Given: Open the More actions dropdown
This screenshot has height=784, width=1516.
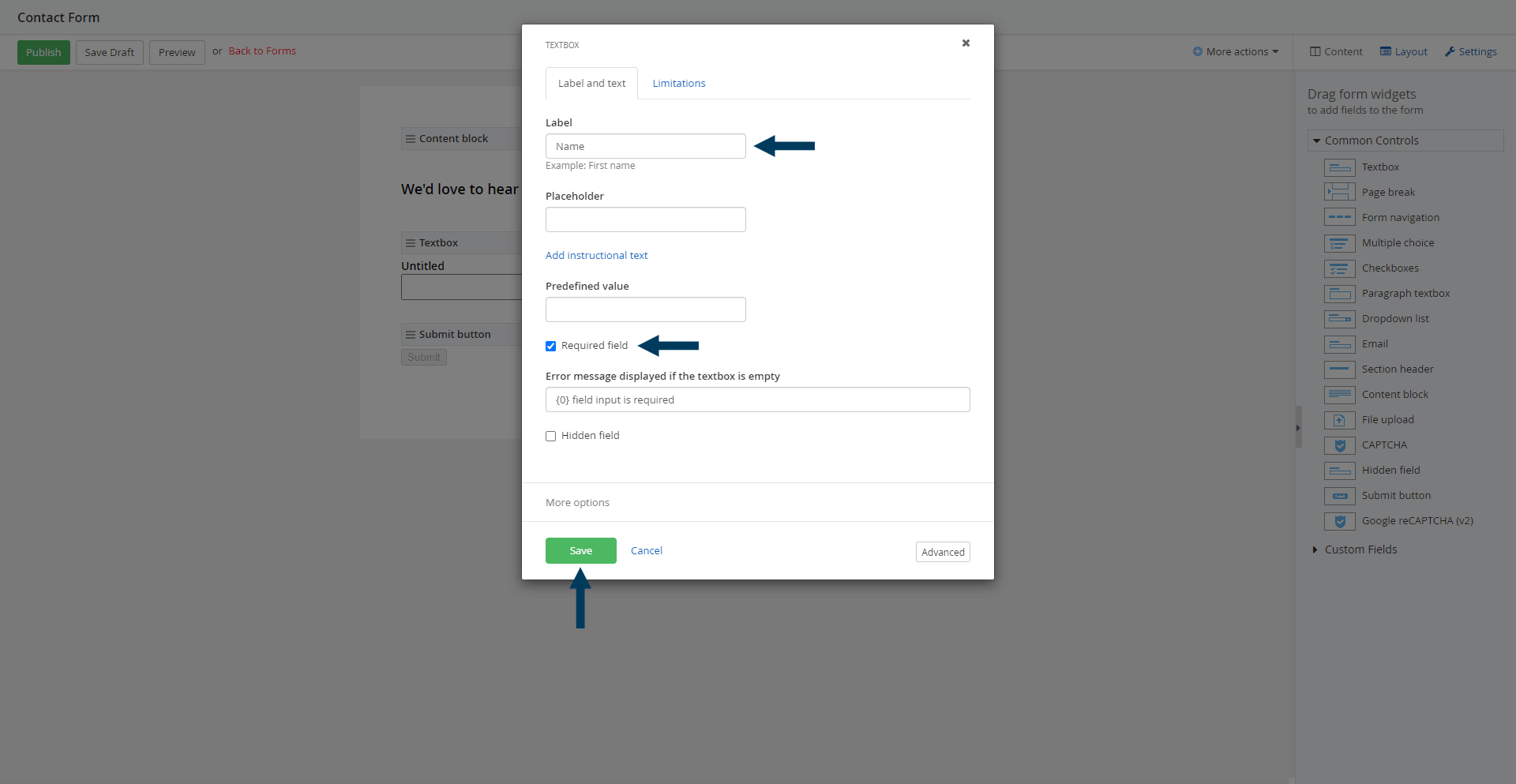Looking at the screenshot, I should pos(1236,51).
